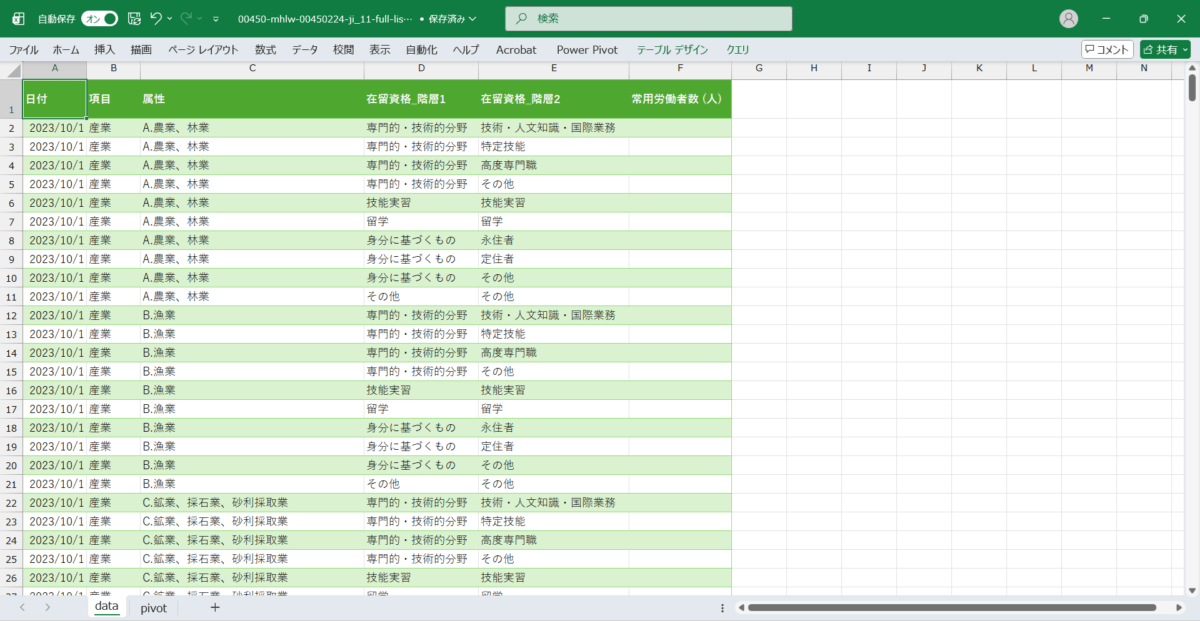Screen dimensions: 1200x621
Task: Click the コメント button
Action: click(x=1107, y=49)
